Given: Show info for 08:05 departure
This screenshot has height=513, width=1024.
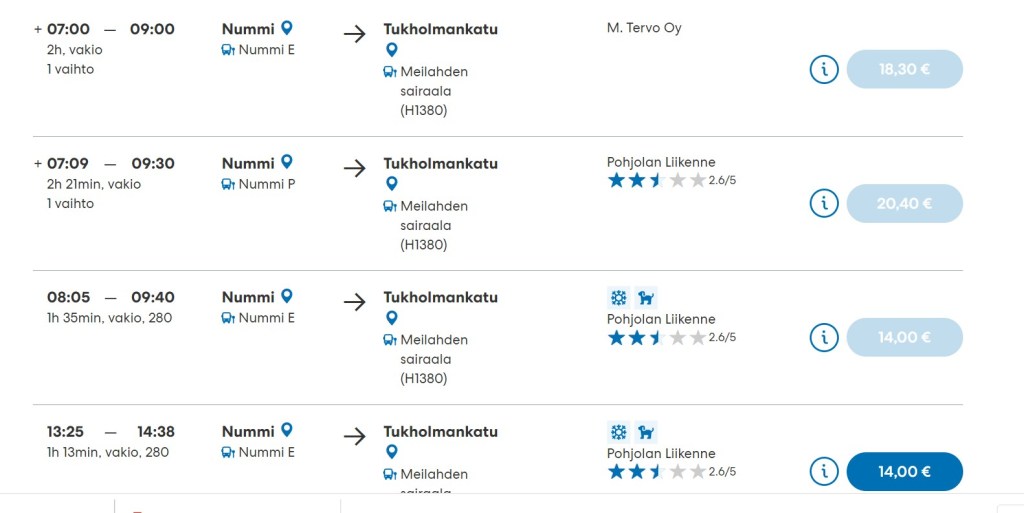Looking at the screenshot, I should click(823, 337).
